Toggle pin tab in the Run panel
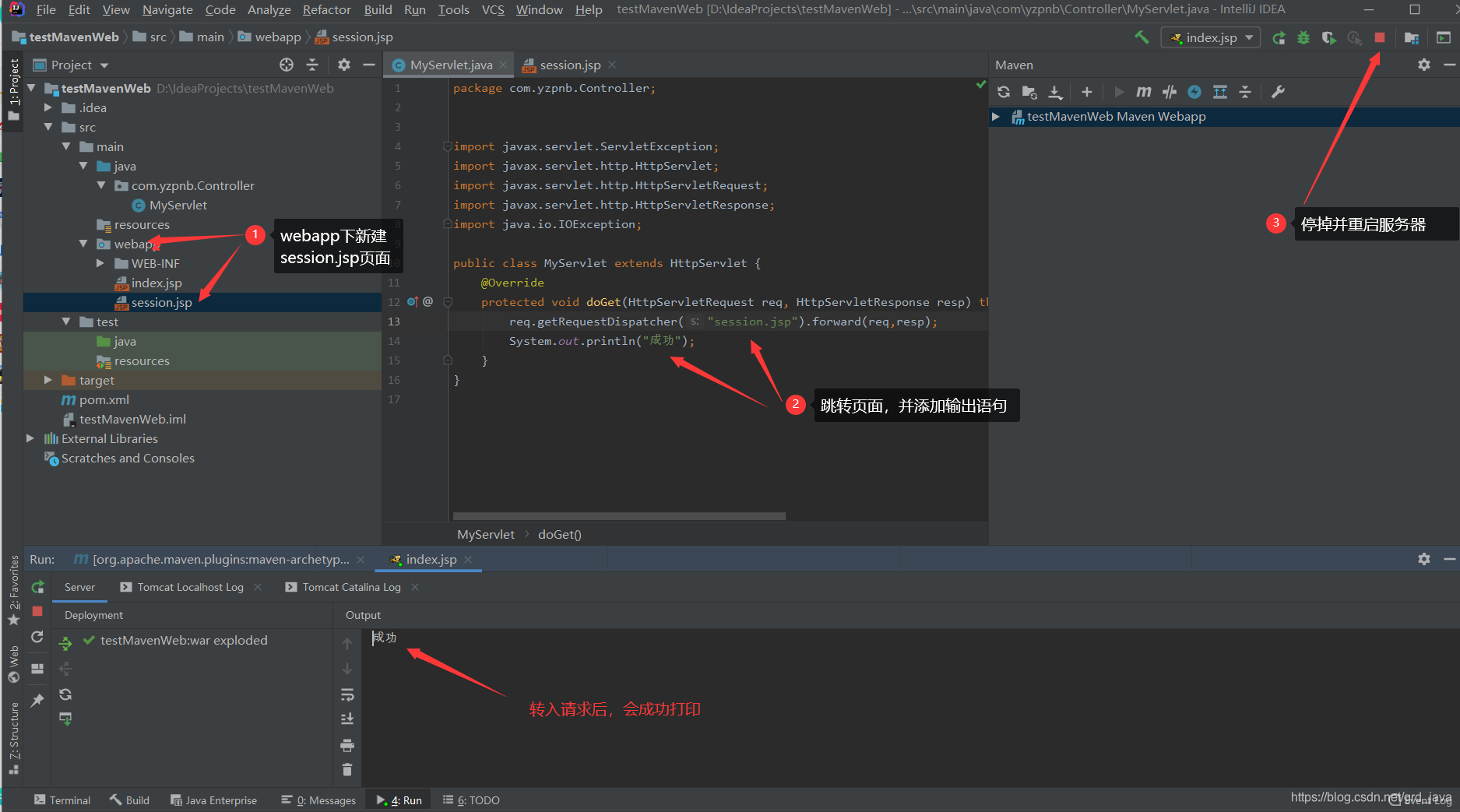 (37, 701)
